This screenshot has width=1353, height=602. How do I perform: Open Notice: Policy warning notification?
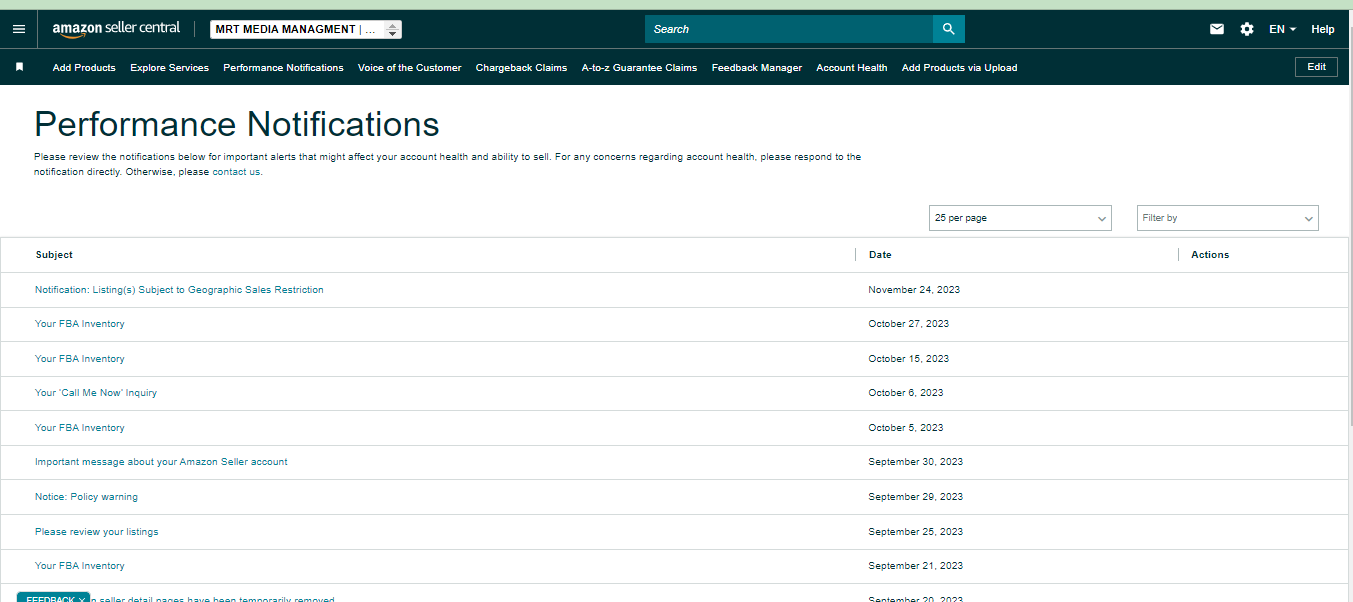[x=86, y=497]
